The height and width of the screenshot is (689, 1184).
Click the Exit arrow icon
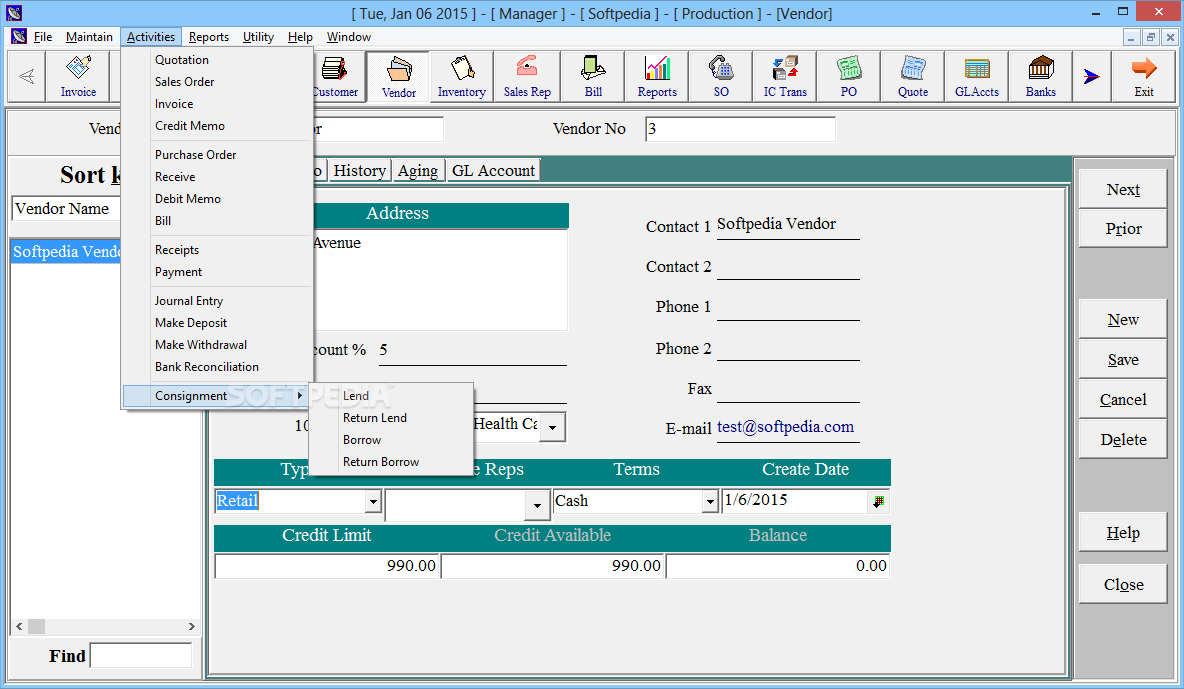coord(1144,76)
